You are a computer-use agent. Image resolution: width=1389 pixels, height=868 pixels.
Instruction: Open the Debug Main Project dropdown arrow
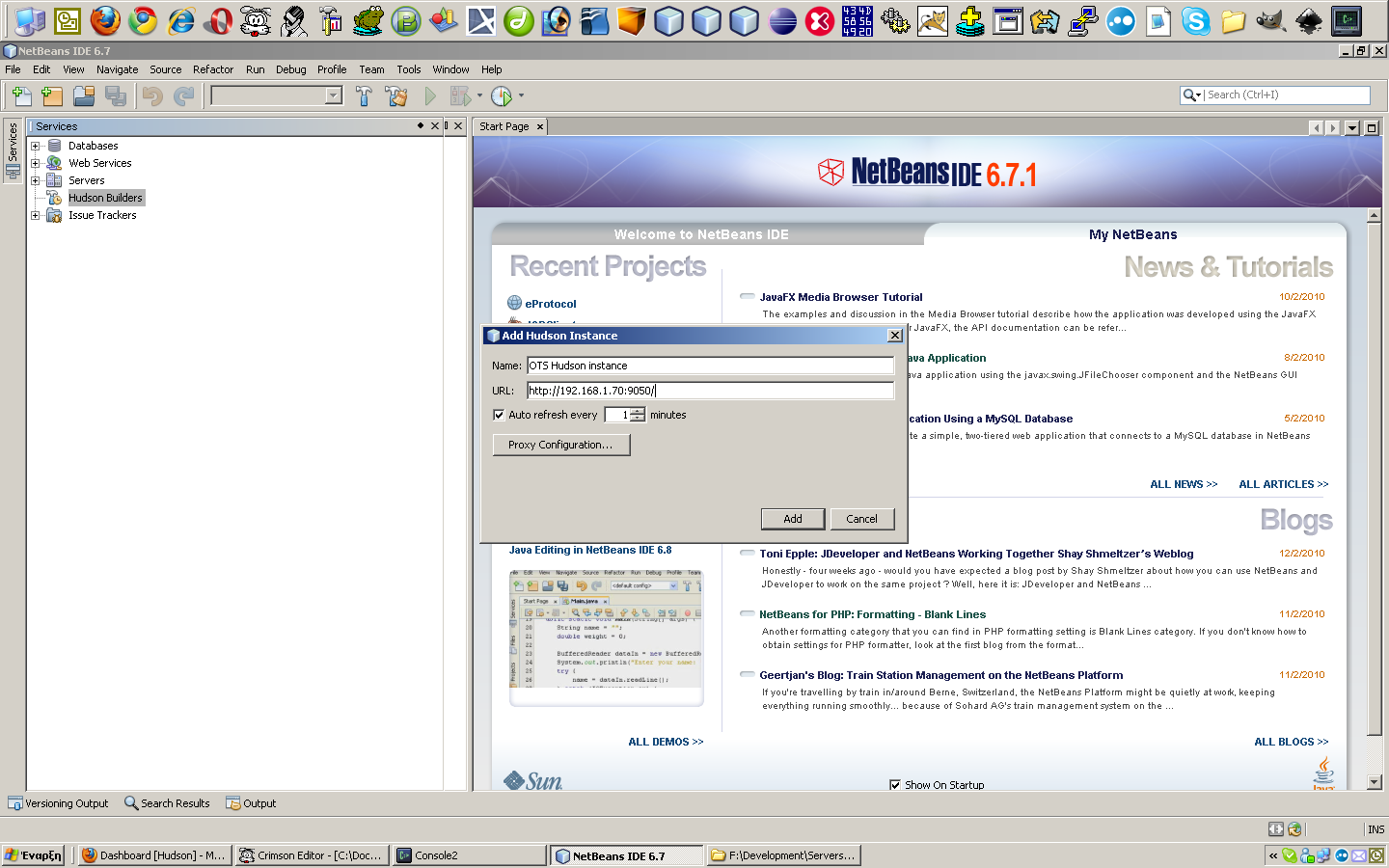click(x=479, y=95)
